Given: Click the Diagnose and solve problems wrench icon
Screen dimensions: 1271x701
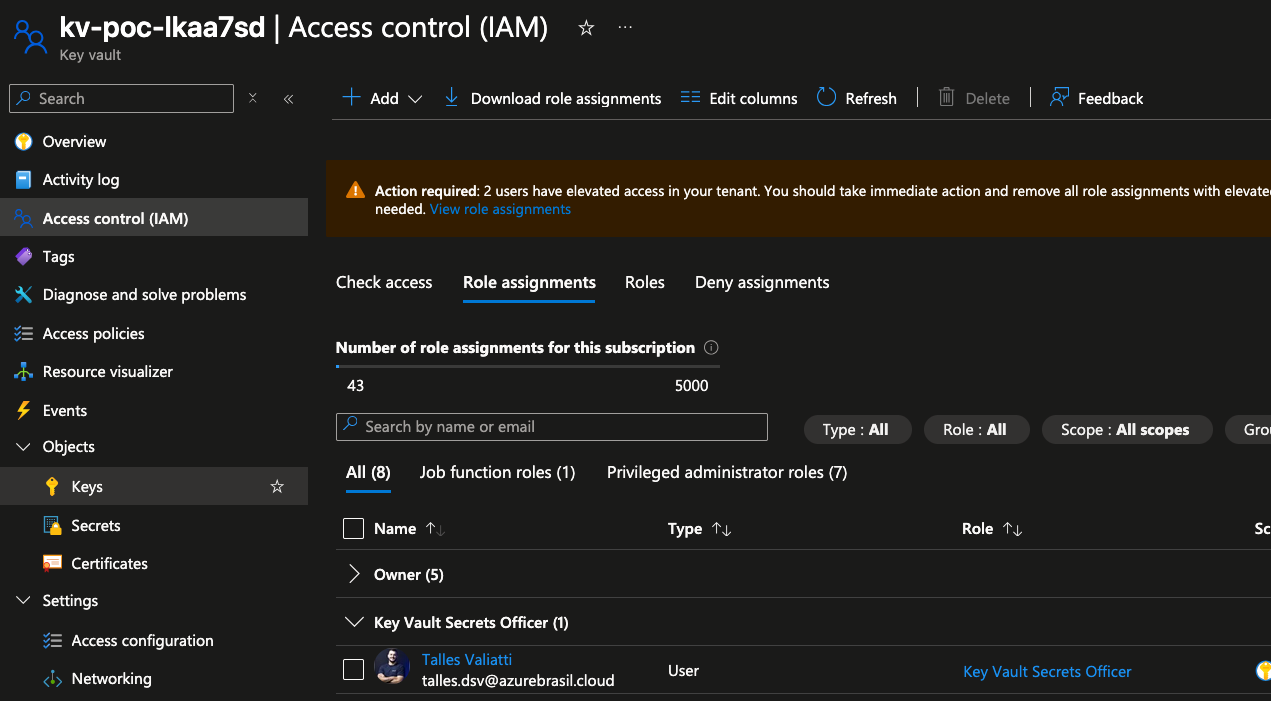Looking at the screenshot, I should click(24, 295).
